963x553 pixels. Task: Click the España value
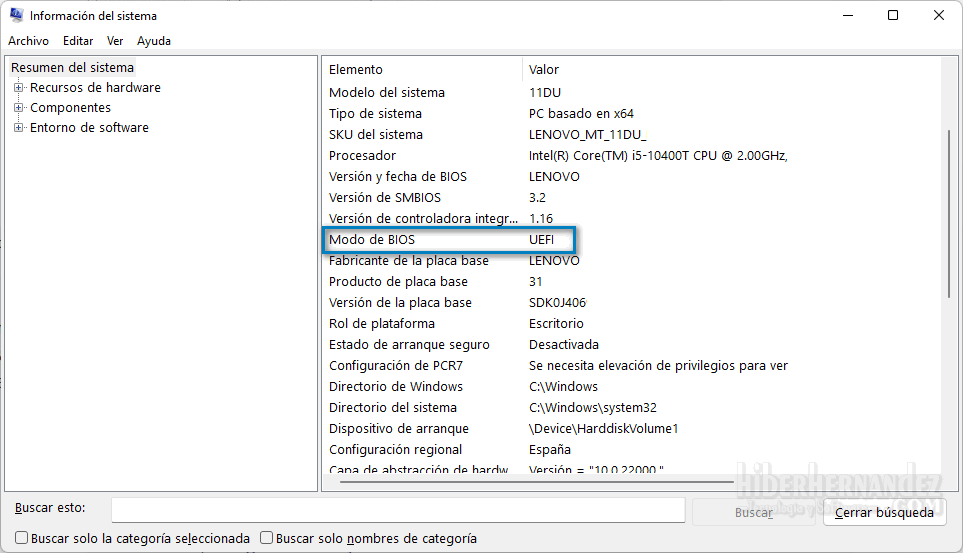click(x=550, y=450)
